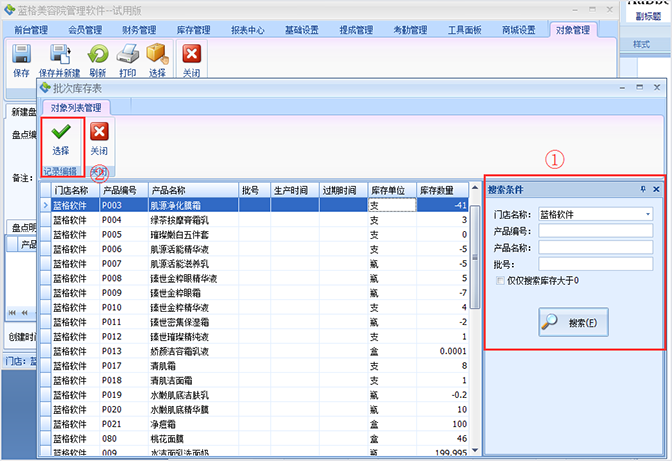Sort by 产品名称 column header
The height and width of the screenshot is (461, 672).
tap(193, 190)
